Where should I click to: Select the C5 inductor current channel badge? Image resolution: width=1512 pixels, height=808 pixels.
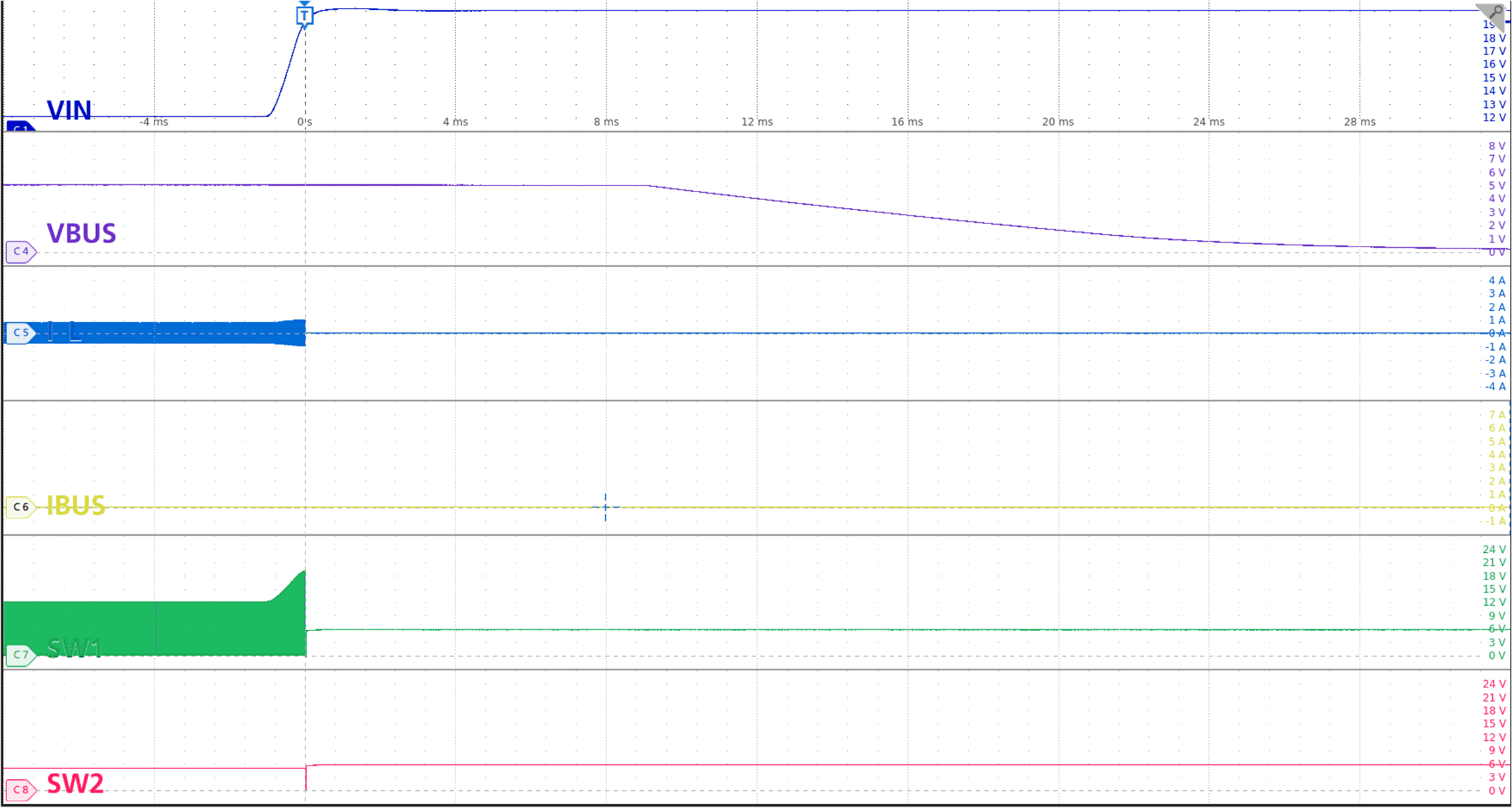point(21,333)
